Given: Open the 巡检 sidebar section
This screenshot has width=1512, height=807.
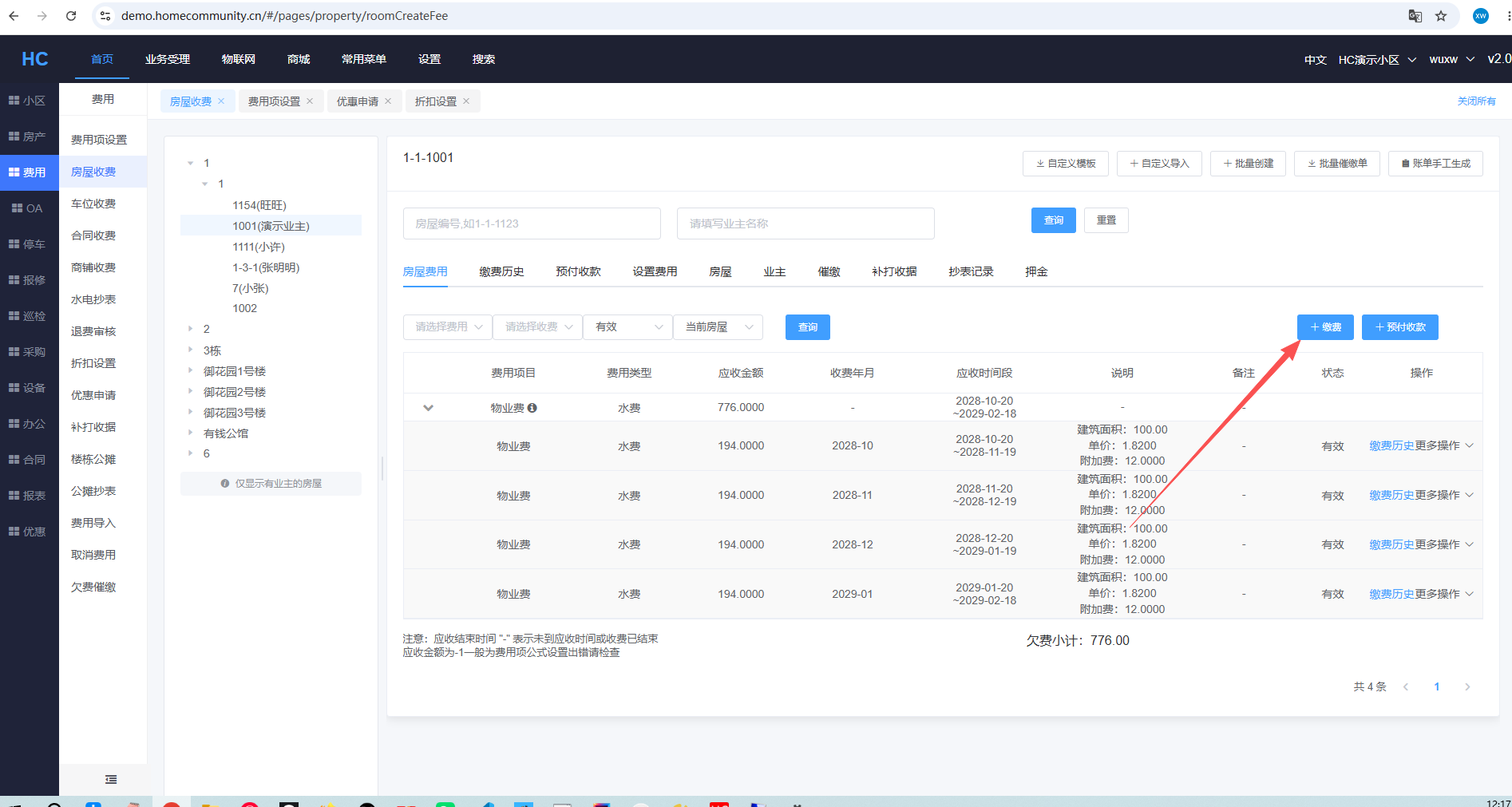Looking at the screenshot, I should tap(29, 316).
